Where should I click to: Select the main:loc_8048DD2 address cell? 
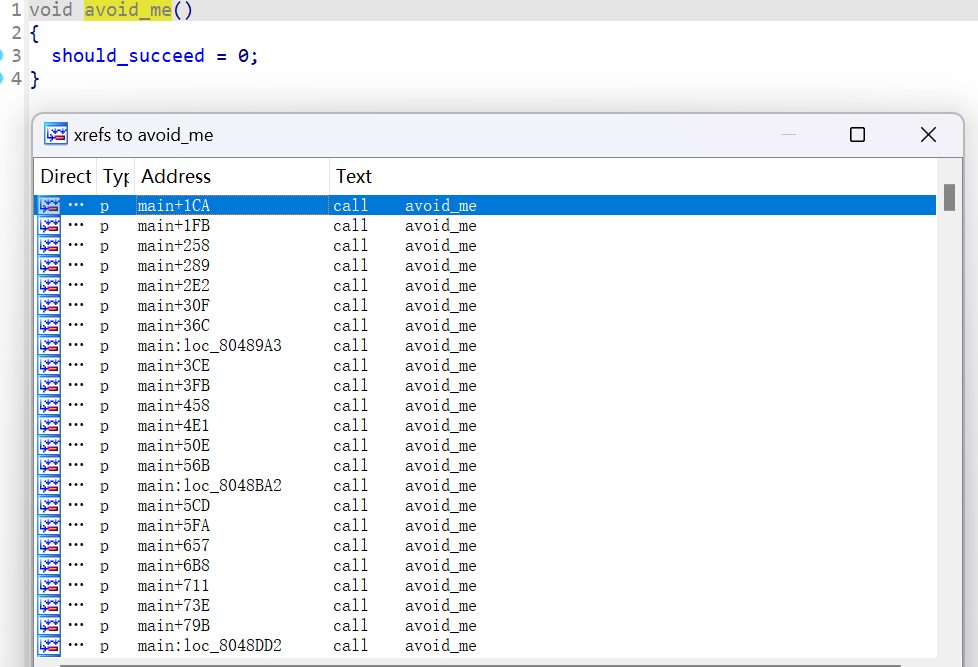click(x=232, y=645)
